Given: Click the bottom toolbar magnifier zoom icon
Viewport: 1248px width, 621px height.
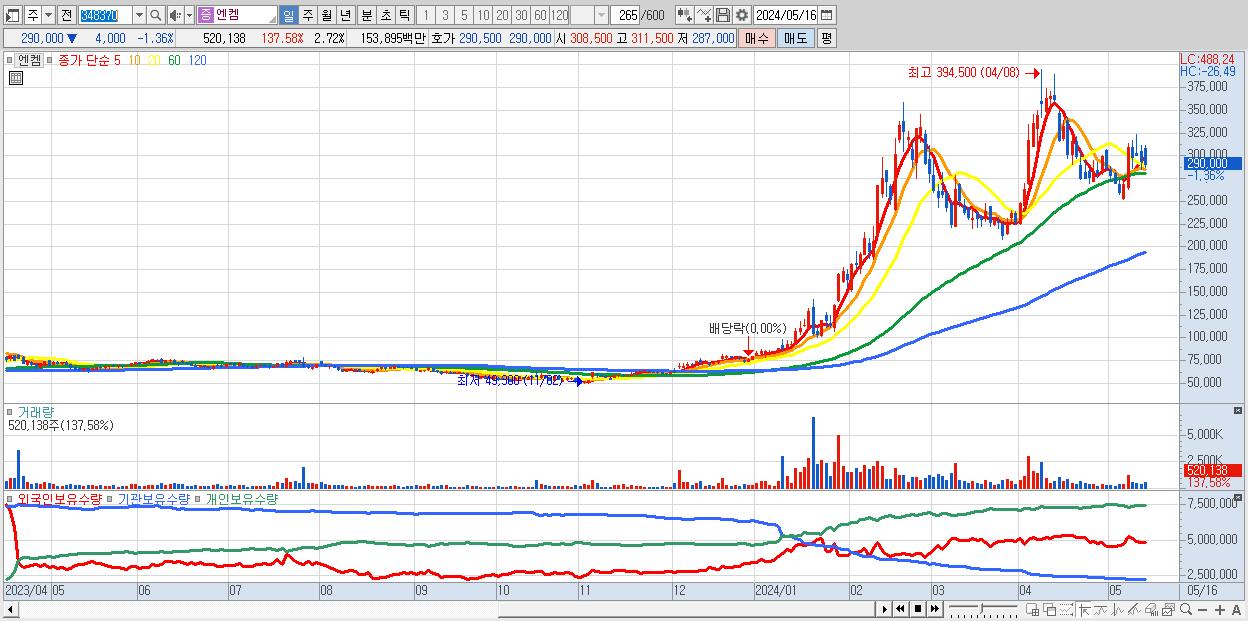Looking at the screenshot, I should (x=1186, y=609).
